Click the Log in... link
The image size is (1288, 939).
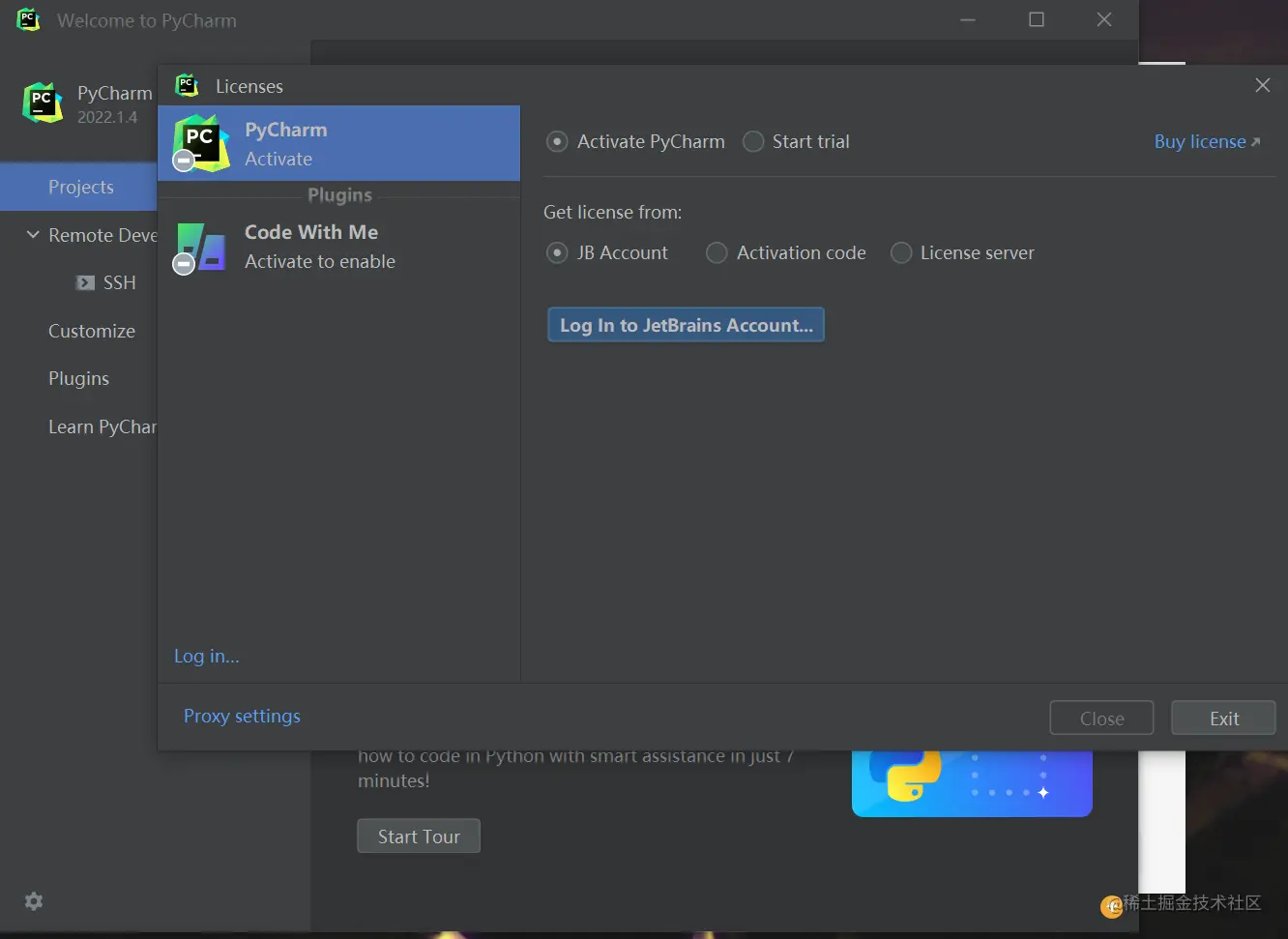[x=207, y=657]
